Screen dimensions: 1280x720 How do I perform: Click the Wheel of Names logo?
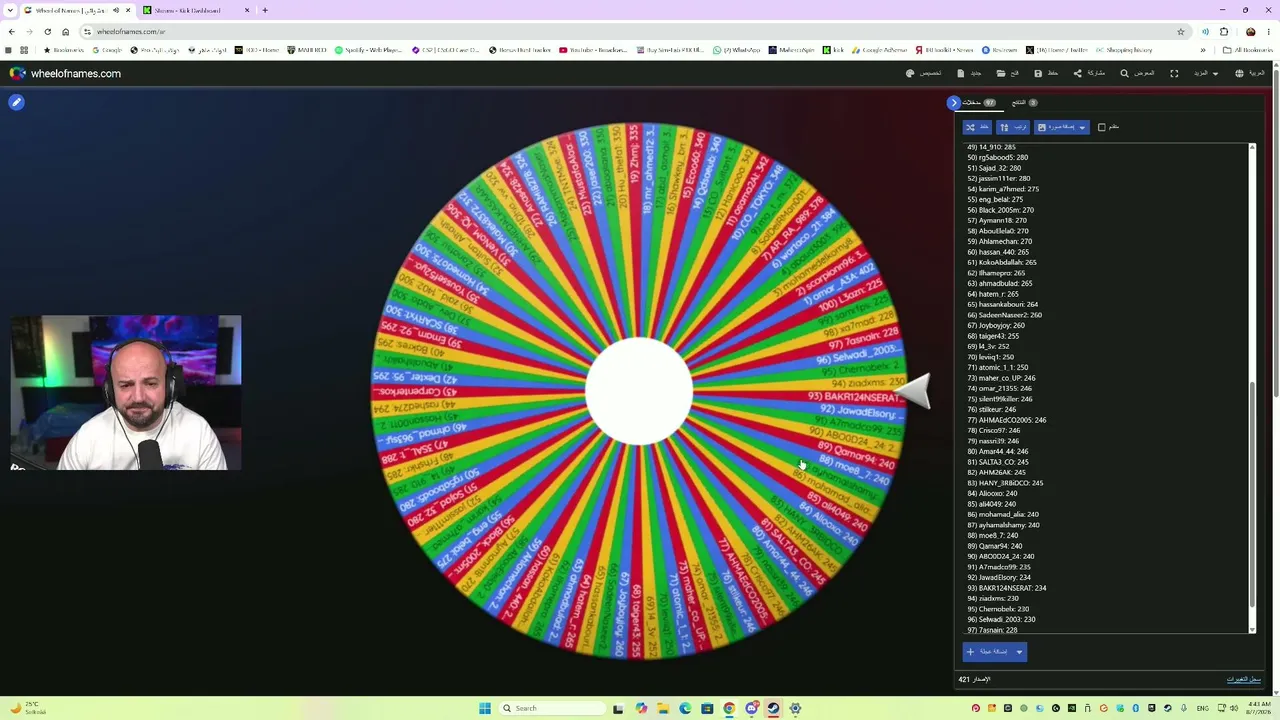pos(65,73)
